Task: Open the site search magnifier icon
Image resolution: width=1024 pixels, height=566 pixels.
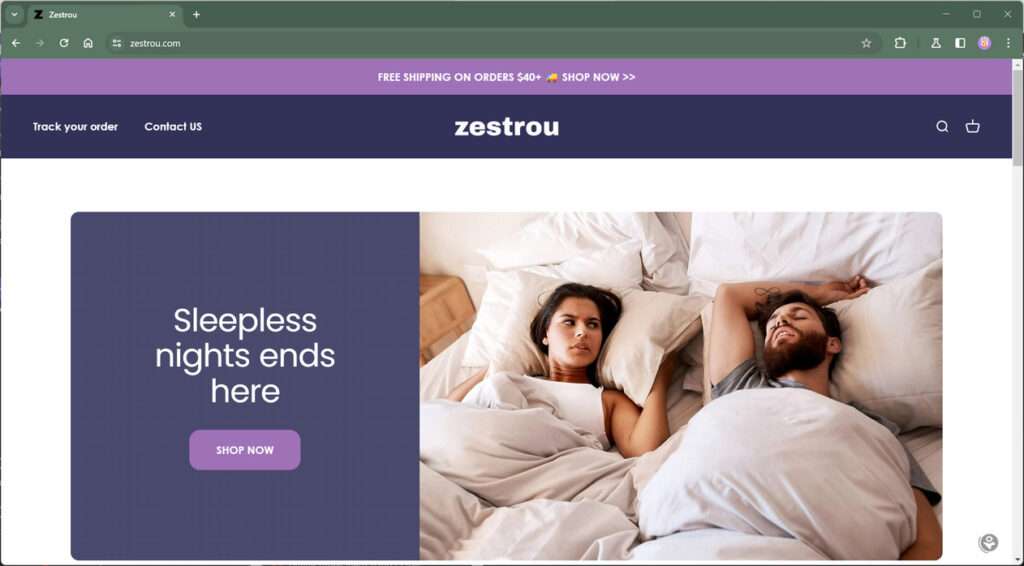Action: point(942,127)
